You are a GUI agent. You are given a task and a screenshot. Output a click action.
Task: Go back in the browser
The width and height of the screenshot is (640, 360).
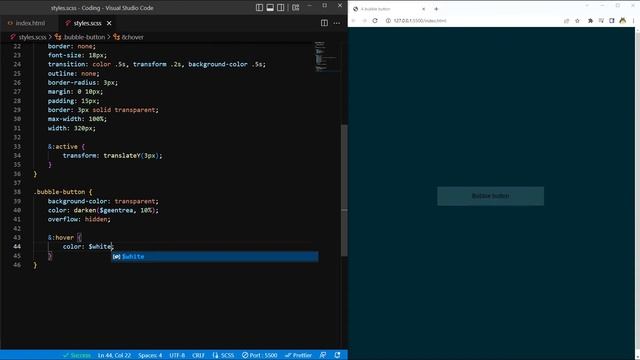coord(353,20)
